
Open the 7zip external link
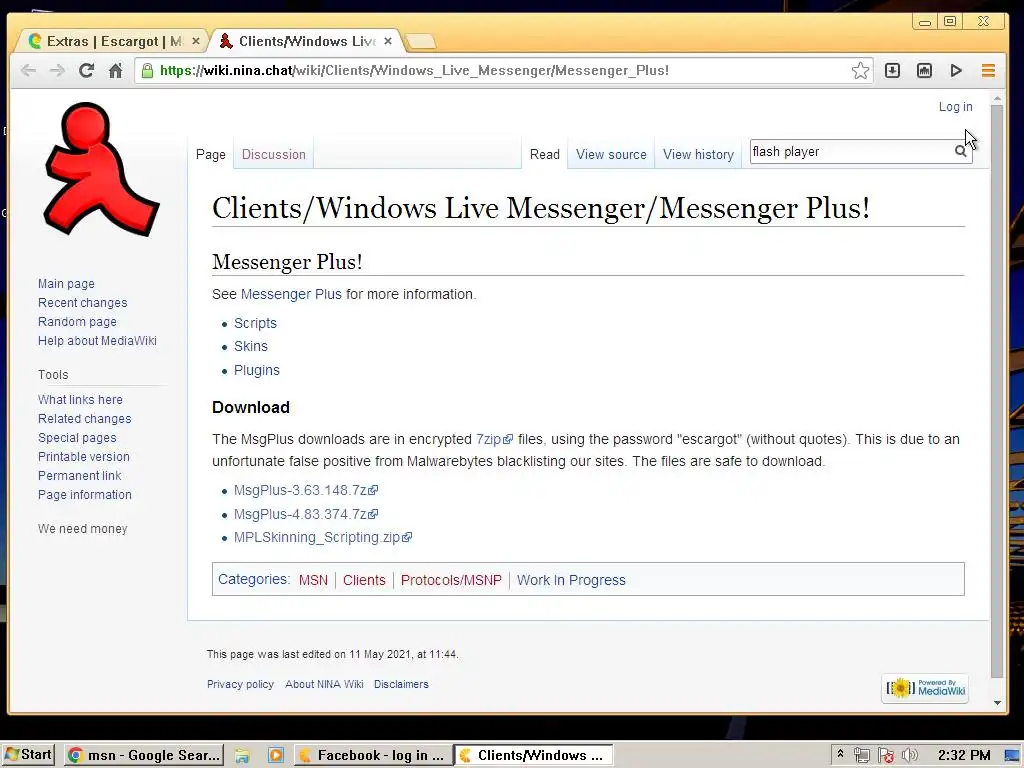point(494,440)
